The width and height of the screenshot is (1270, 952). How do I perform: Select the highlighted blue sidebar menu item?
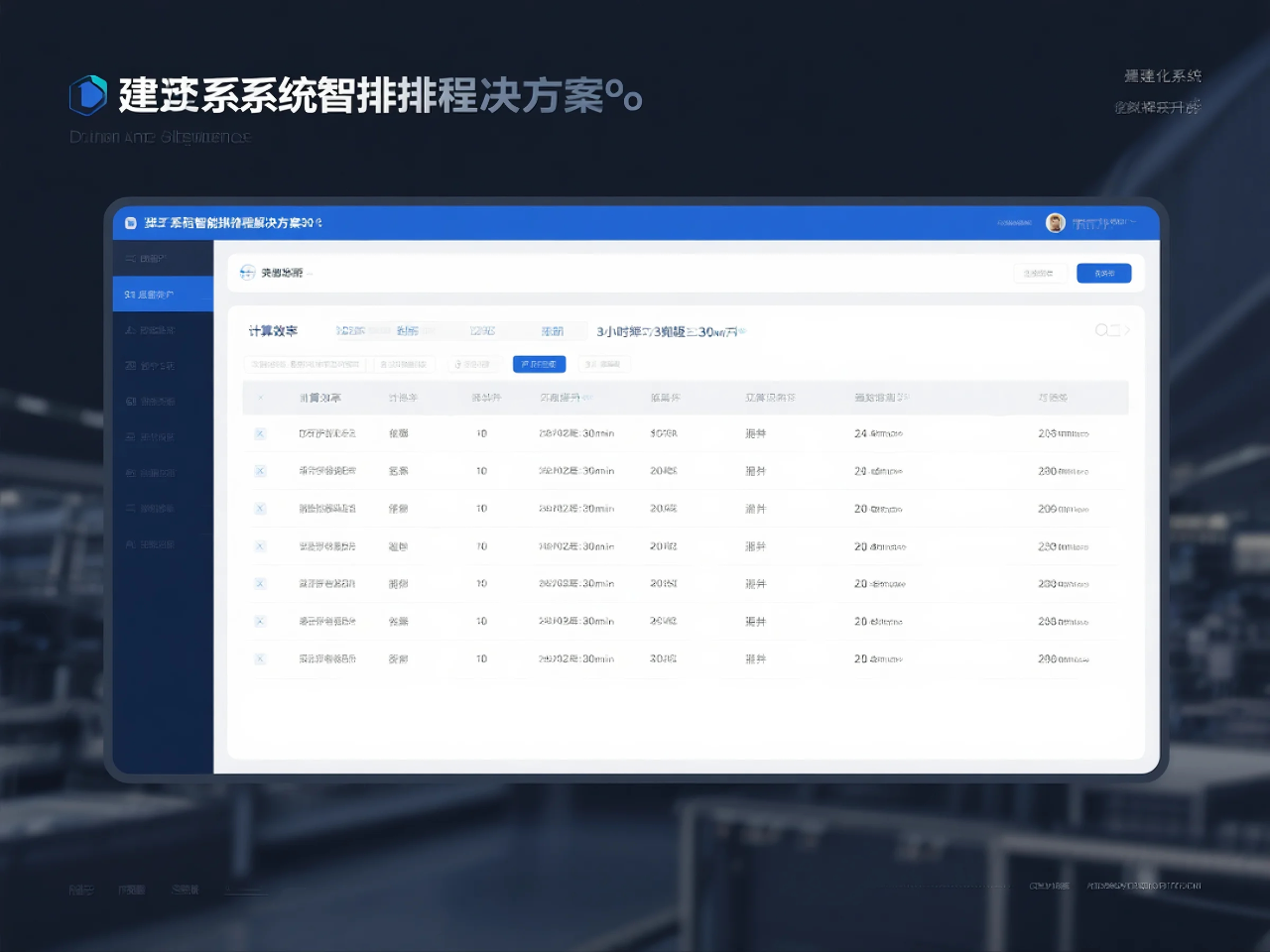(163, 295)
